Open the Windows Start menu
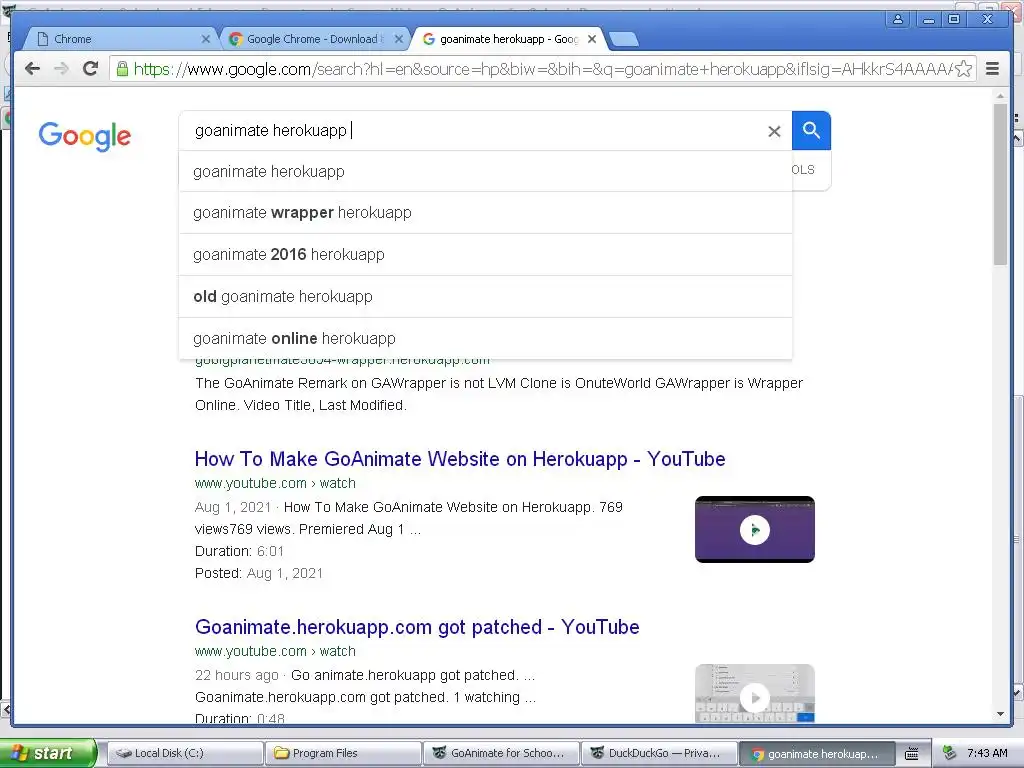Screen dimensions: 1024x768 click(47, 753)
